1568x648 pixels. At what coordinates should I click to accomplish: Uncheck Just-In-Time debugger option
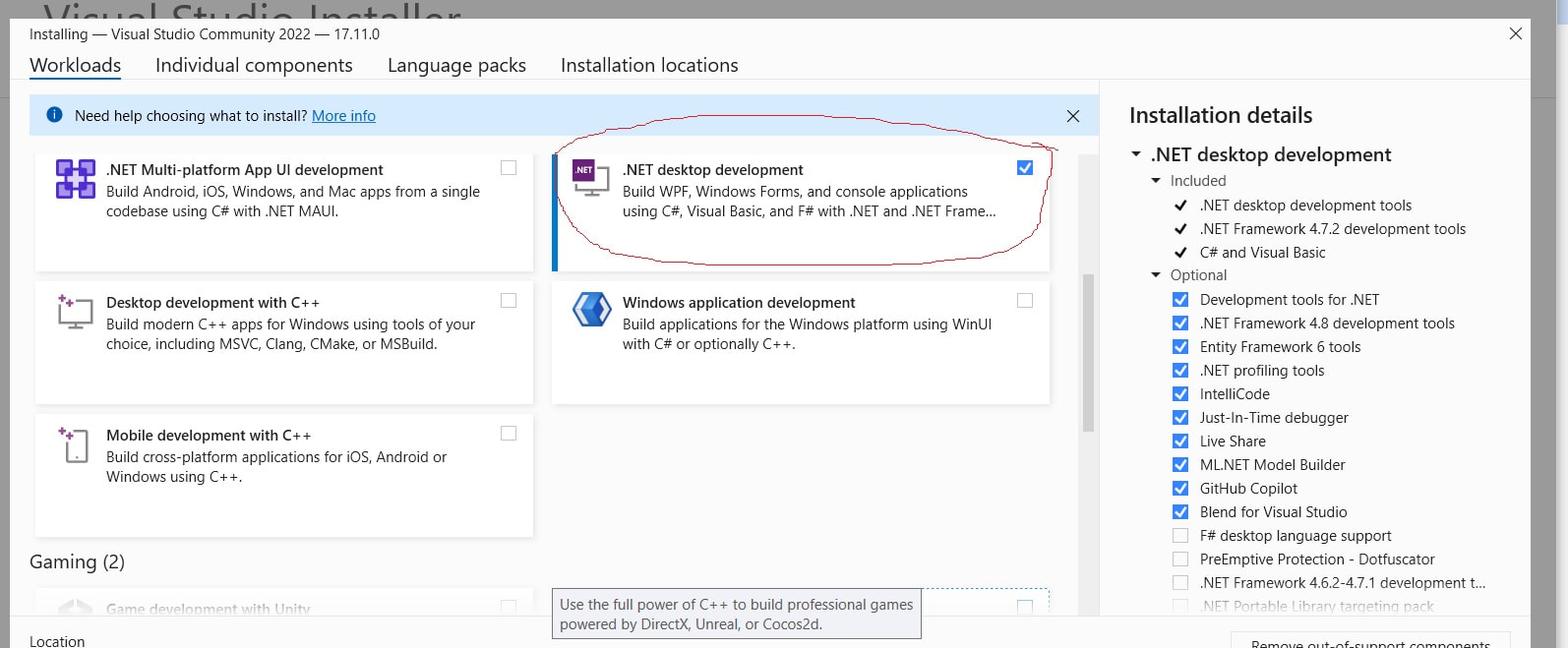coord(1180,418)
